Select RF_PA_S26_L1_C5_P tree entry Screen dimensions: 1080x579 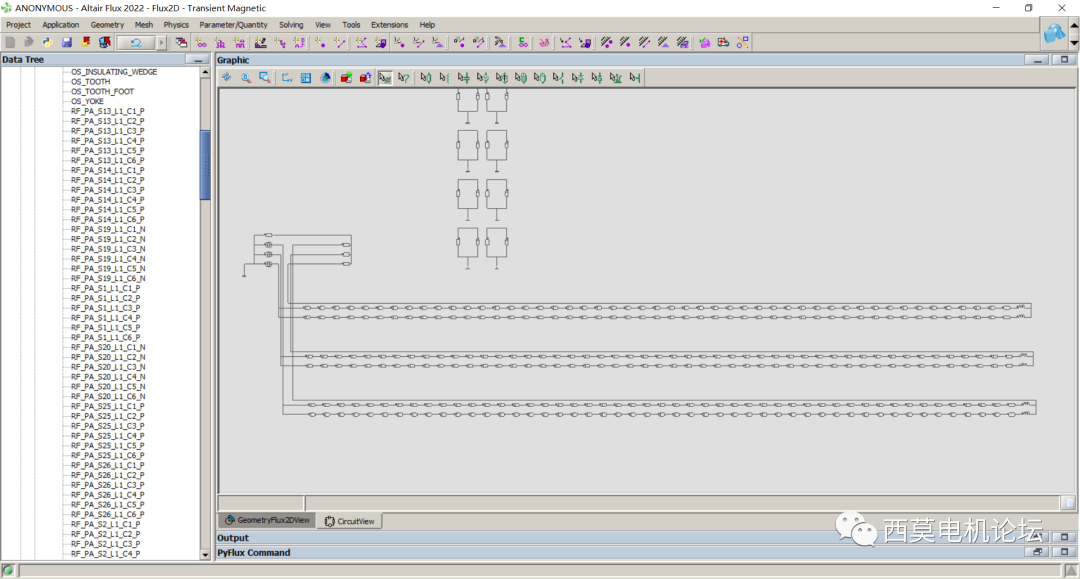coord(107,505)
